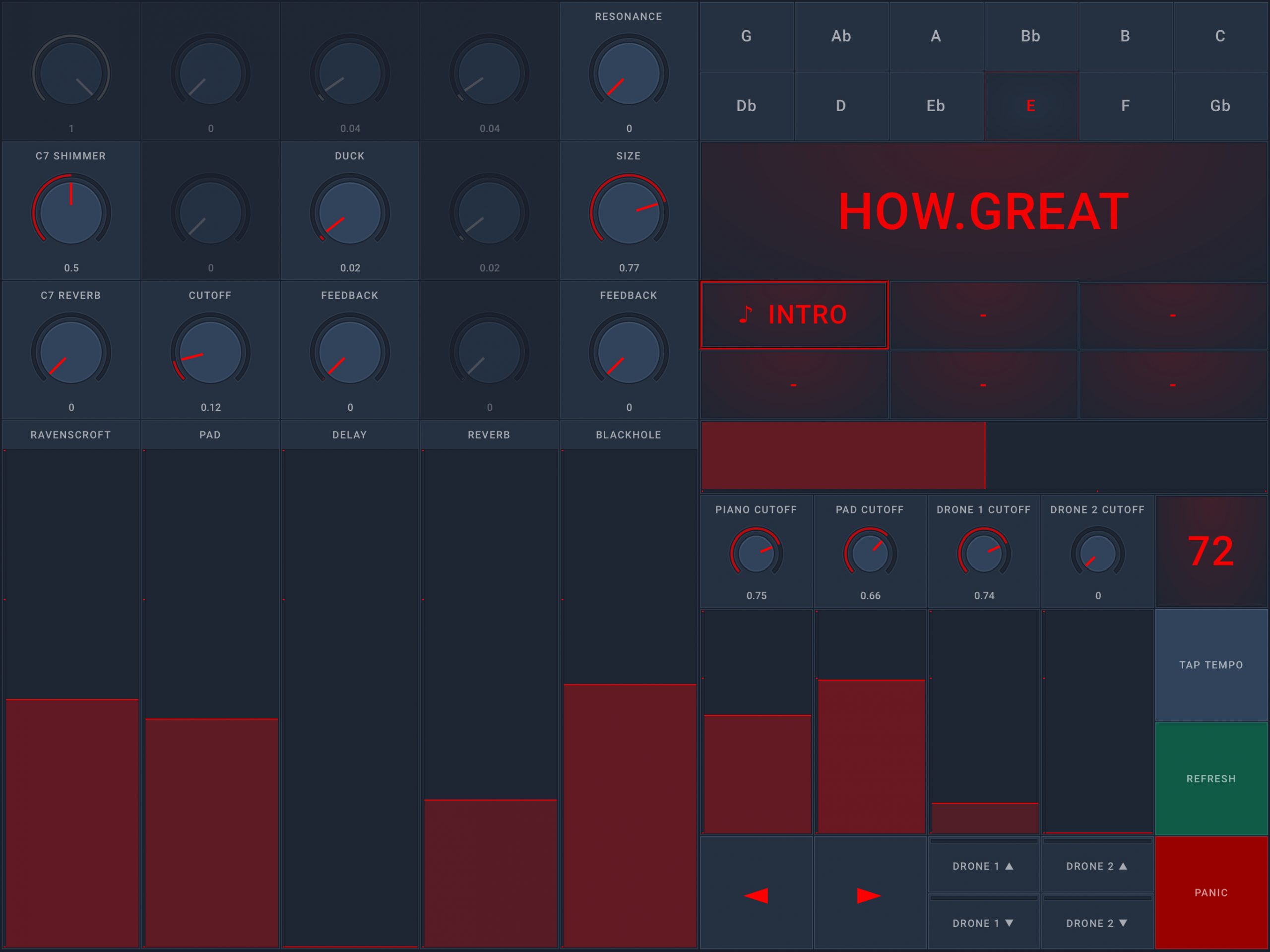Lower Drone 2 using its down arrow
Image resolution: width=1270 pixels, height=952 pixels.
click(x=1097, y=923)
